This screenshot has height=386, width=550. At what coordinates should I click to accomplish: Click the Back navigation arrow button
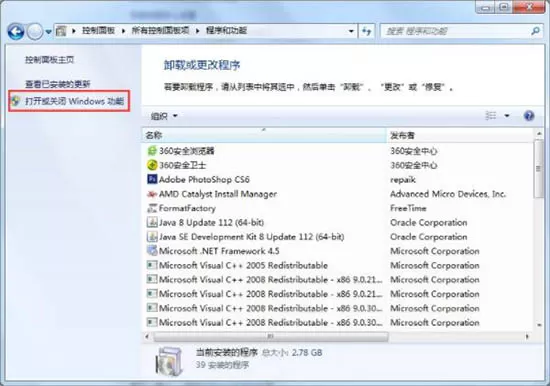coord(16,32)
